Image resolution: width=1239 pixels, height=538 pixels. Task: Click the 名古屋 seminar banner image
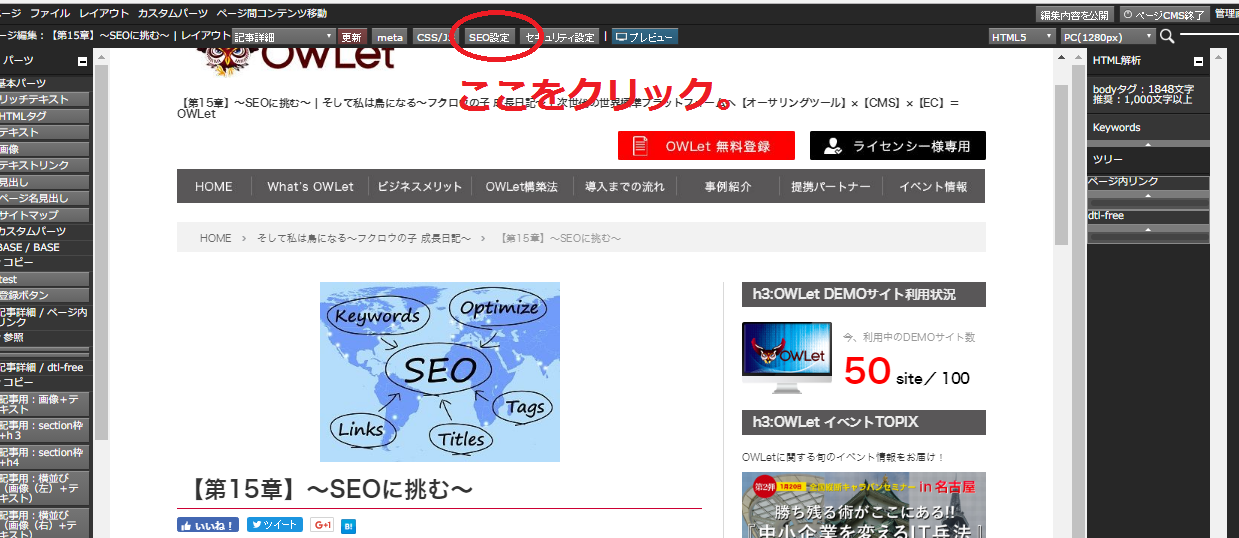(x=864, y=505)
